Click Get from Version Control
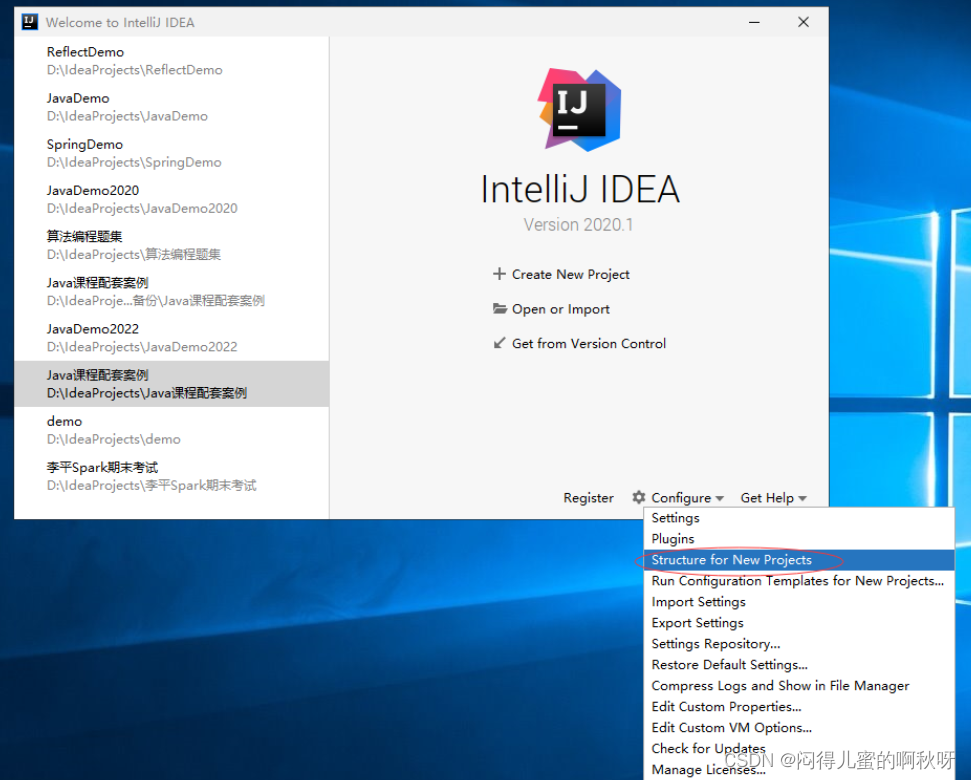 [588, 344]
